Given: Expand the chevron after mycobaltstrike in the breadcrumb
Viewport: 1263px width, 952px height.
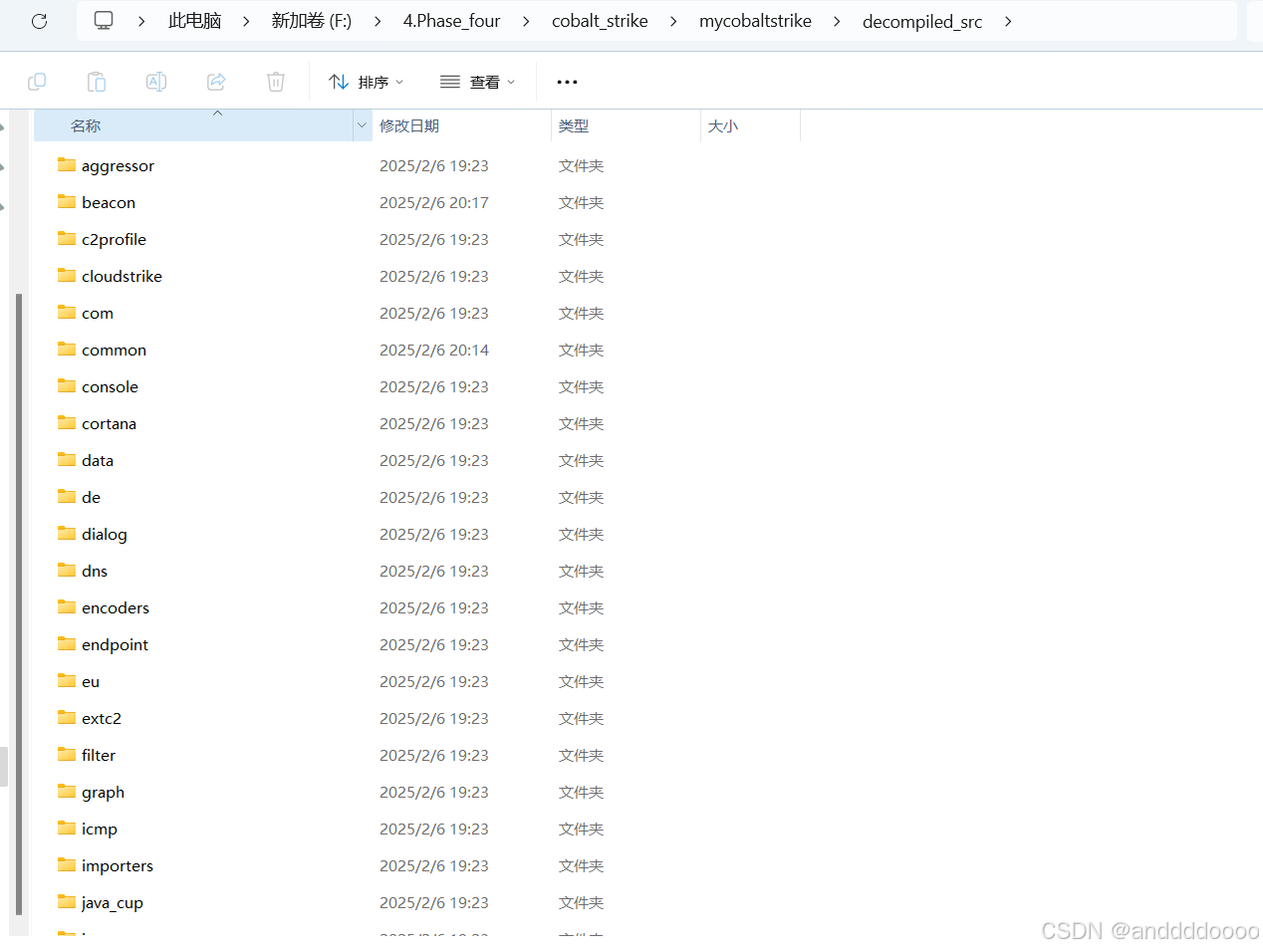Looking at the screenshot, I should 837,21.
